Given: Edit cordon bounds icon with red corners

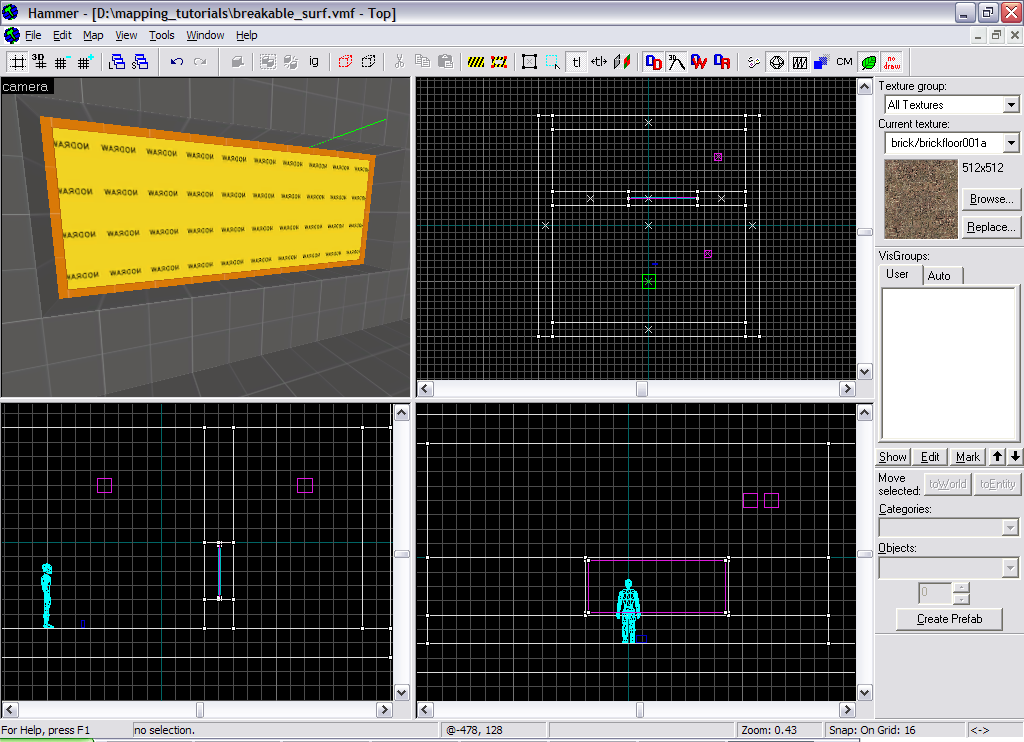Looking at the screenshot, I should coord(499,62).
